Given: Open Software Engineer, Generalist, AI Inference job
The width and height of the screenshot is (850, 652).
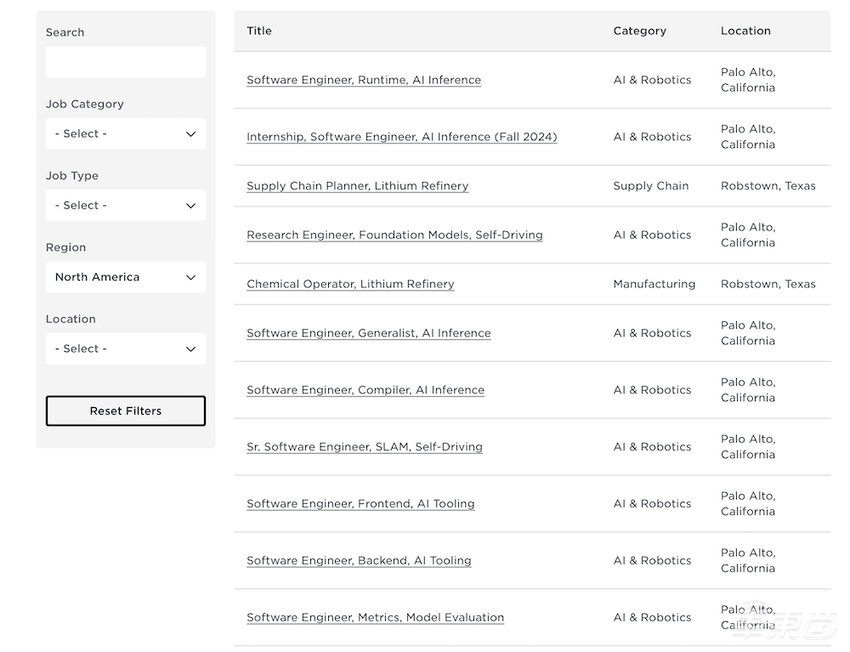Looking at the screenshot, I should pyautogui.click(x=368, y=333).
